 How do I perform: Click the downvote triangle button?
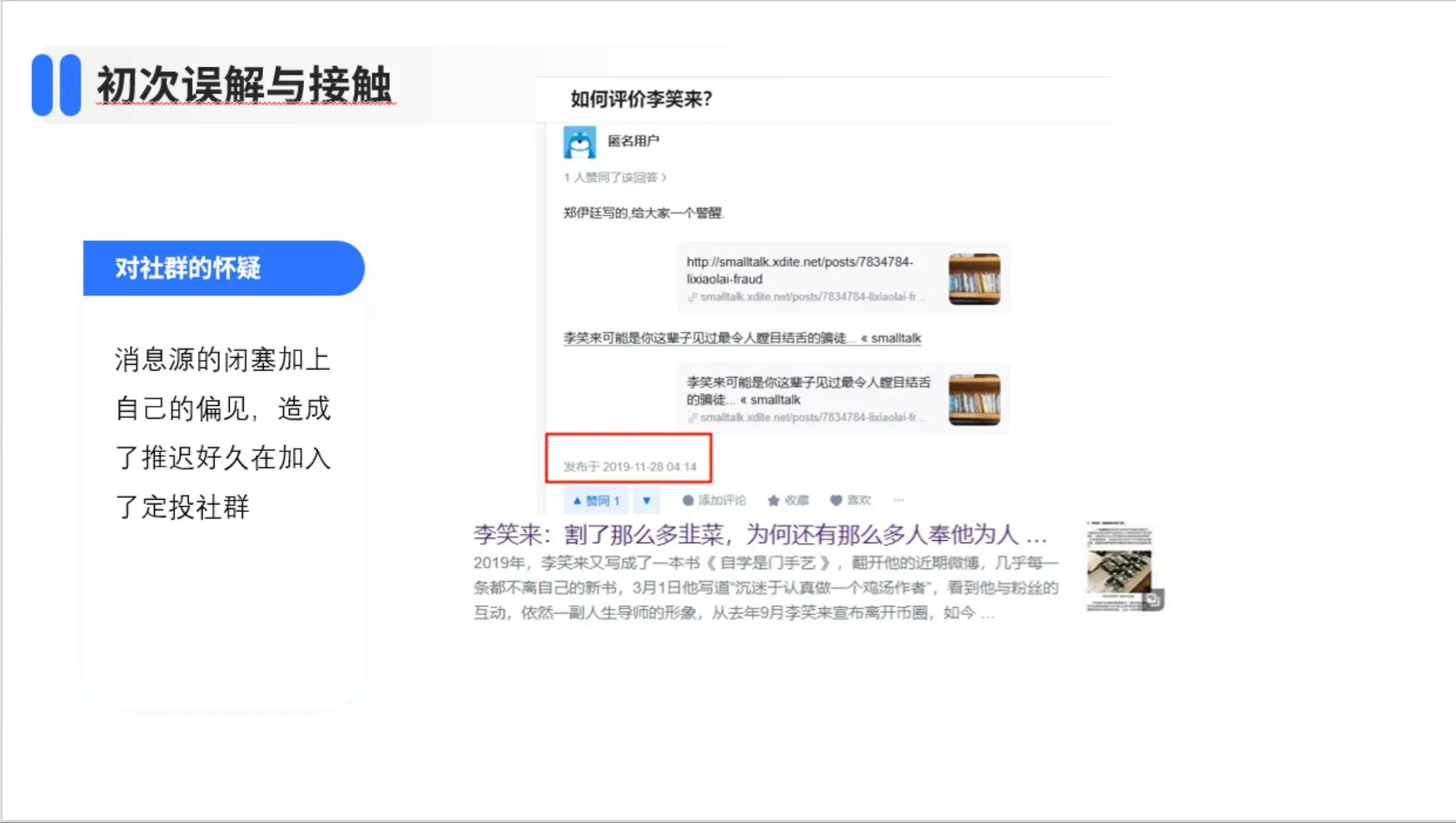647,501
